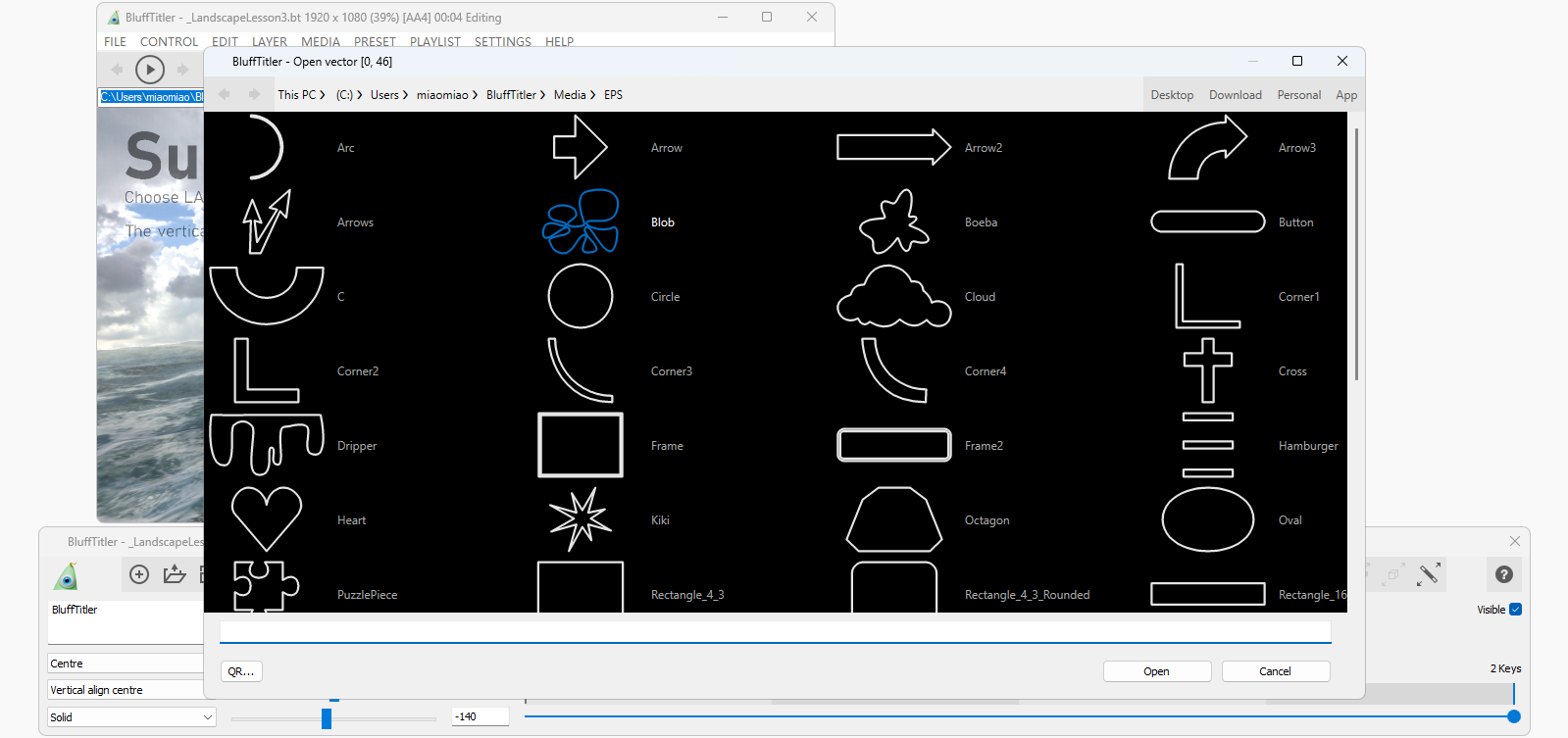The width and height of the screenshot is (1568, 738).
Task: Click the add layer plus icon
Action: click(x=139, y=574)
